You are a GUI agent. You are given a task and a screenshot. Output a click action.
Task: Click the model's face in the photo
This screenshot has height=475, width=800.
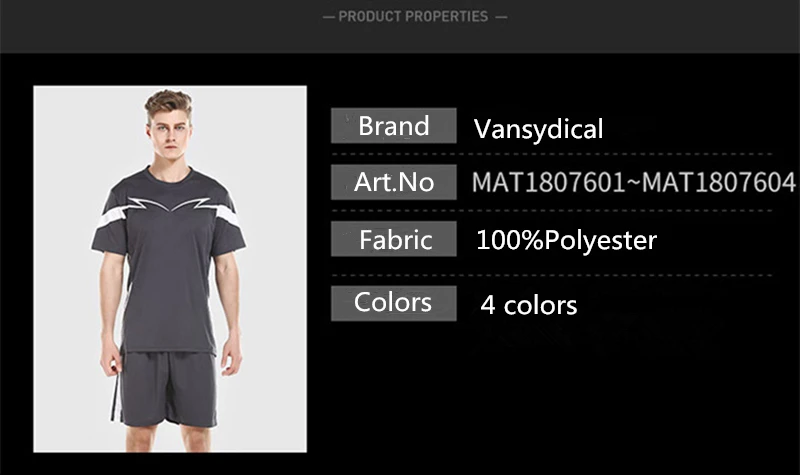tap(170, 134)
